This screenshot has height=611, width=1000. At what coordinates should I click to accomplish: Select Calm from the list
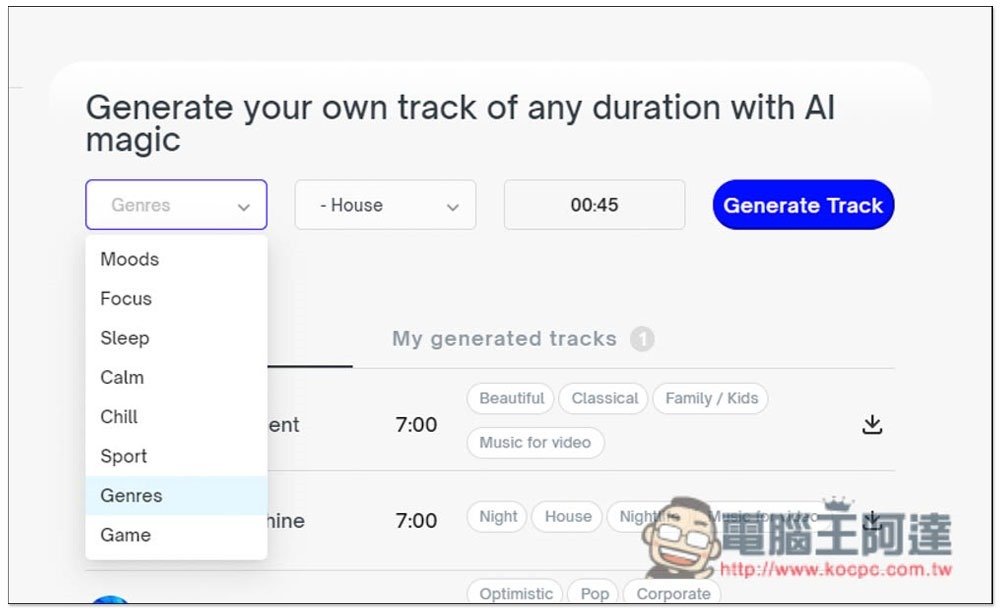[122, 377]
